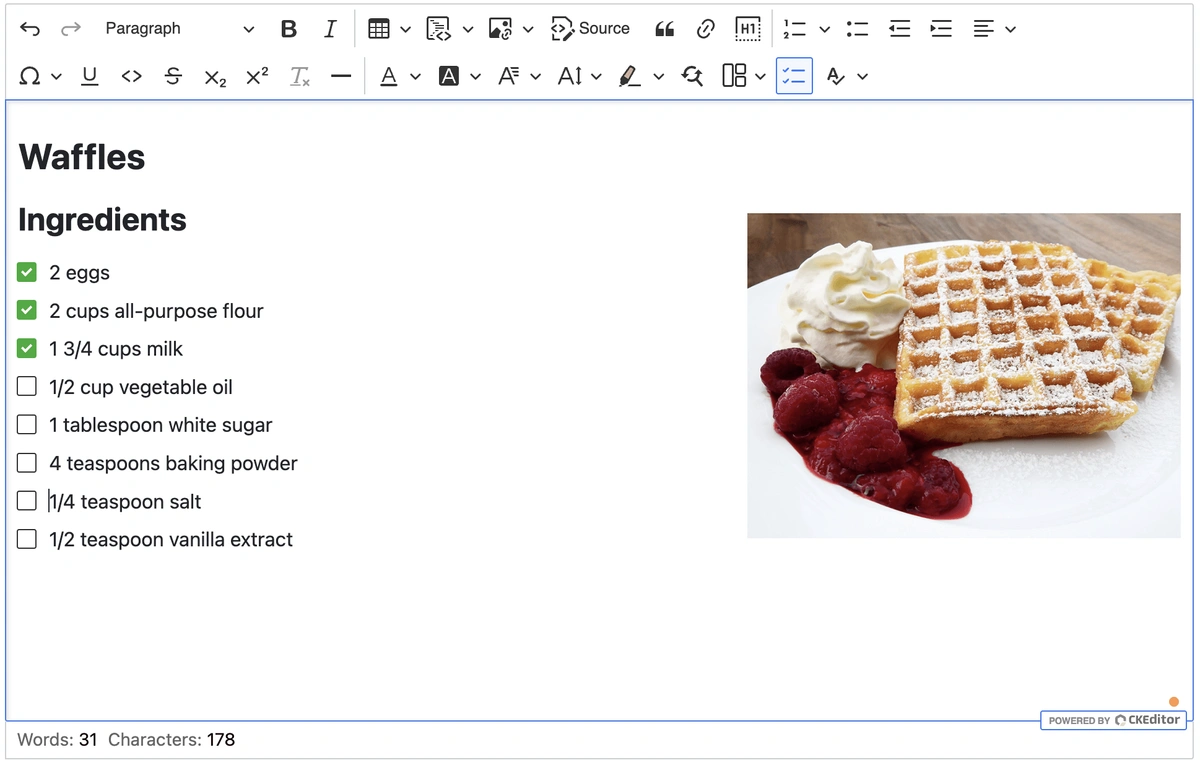This screenshot has height=767, width=1200.
Task: Insert a block quote
Action: click(x=664, y=29)
